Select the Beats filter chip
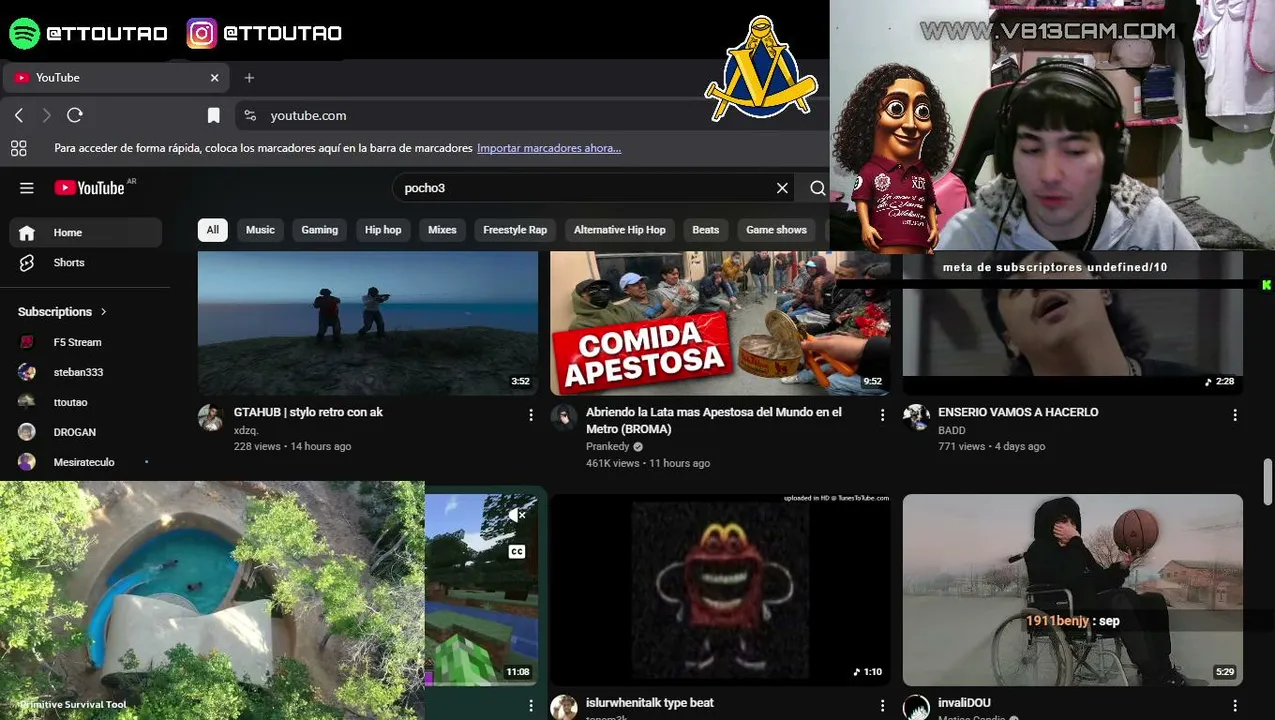This screenshot has width=1275, height=720. [x=706, y=230]
